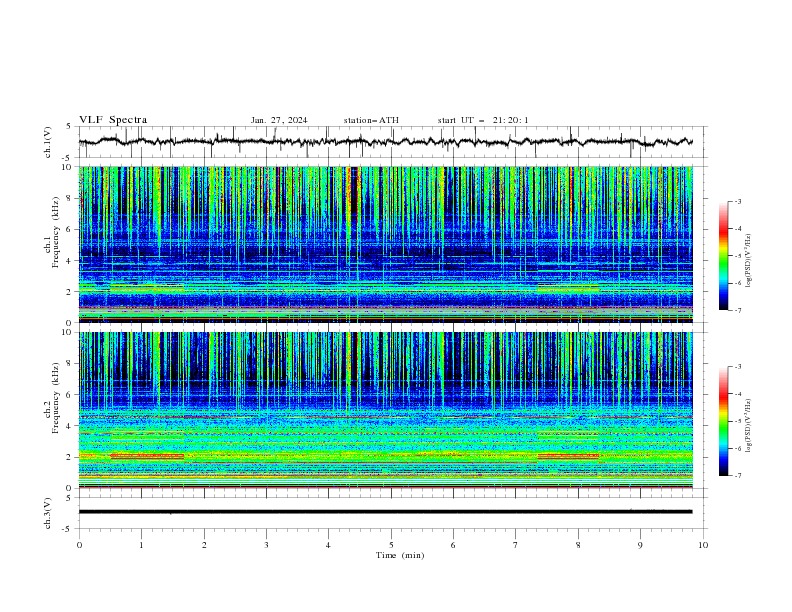
Task: Select the date text "Jan. 27, 2024"
Action: pos(279,120)
